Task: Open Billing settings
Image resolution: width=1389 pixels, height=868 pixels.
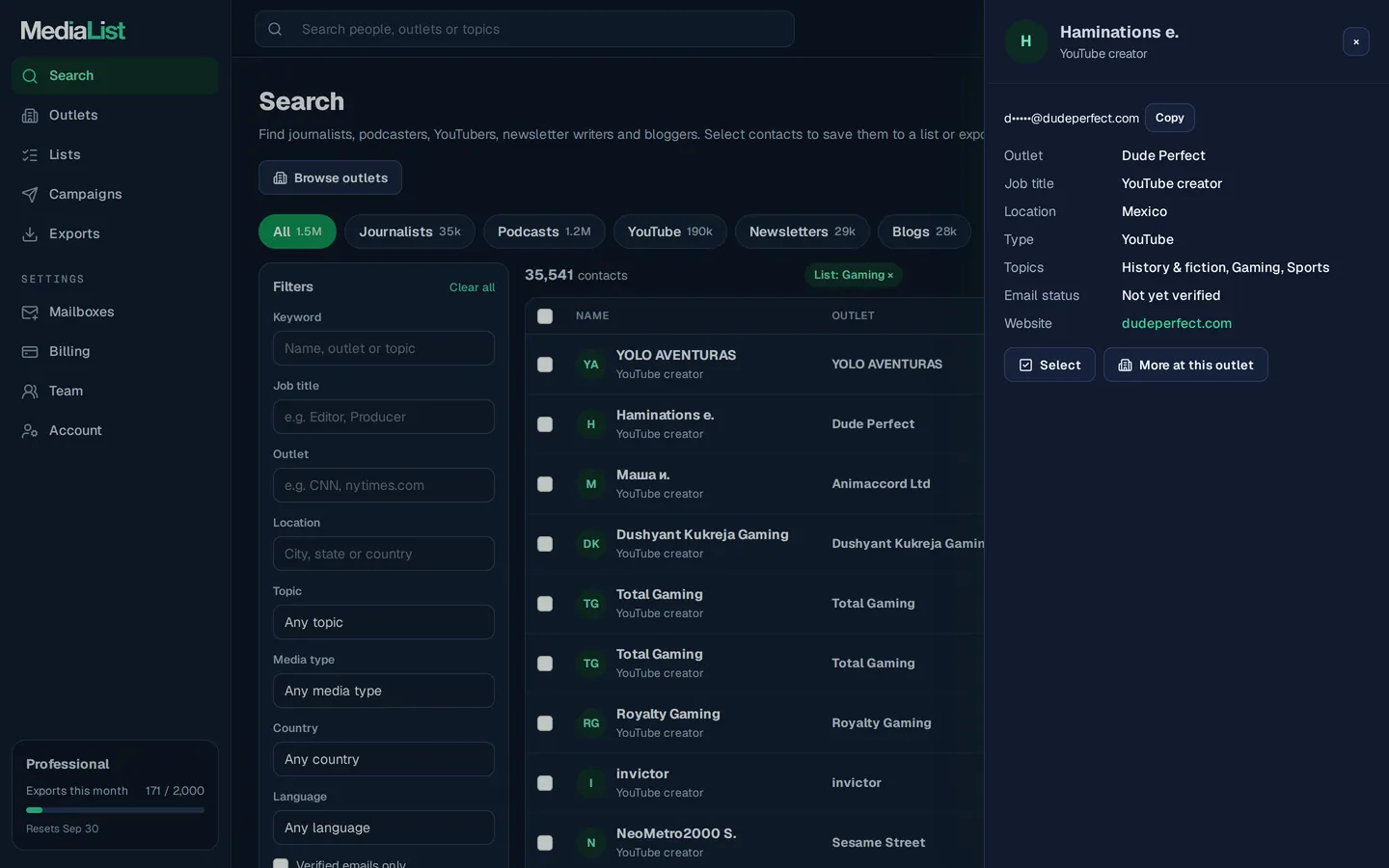Action: [x=115, y=352]
